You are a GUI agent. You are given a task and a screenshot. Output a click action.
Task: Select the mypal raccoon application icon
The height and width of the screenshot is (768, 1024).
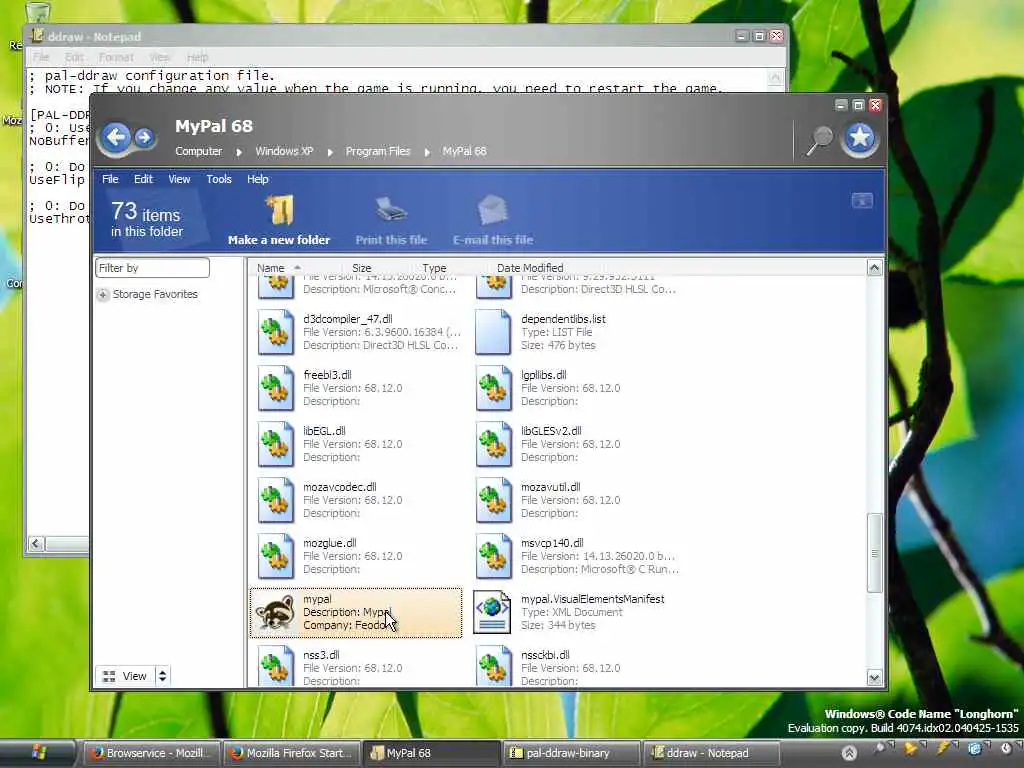point(275,612)
